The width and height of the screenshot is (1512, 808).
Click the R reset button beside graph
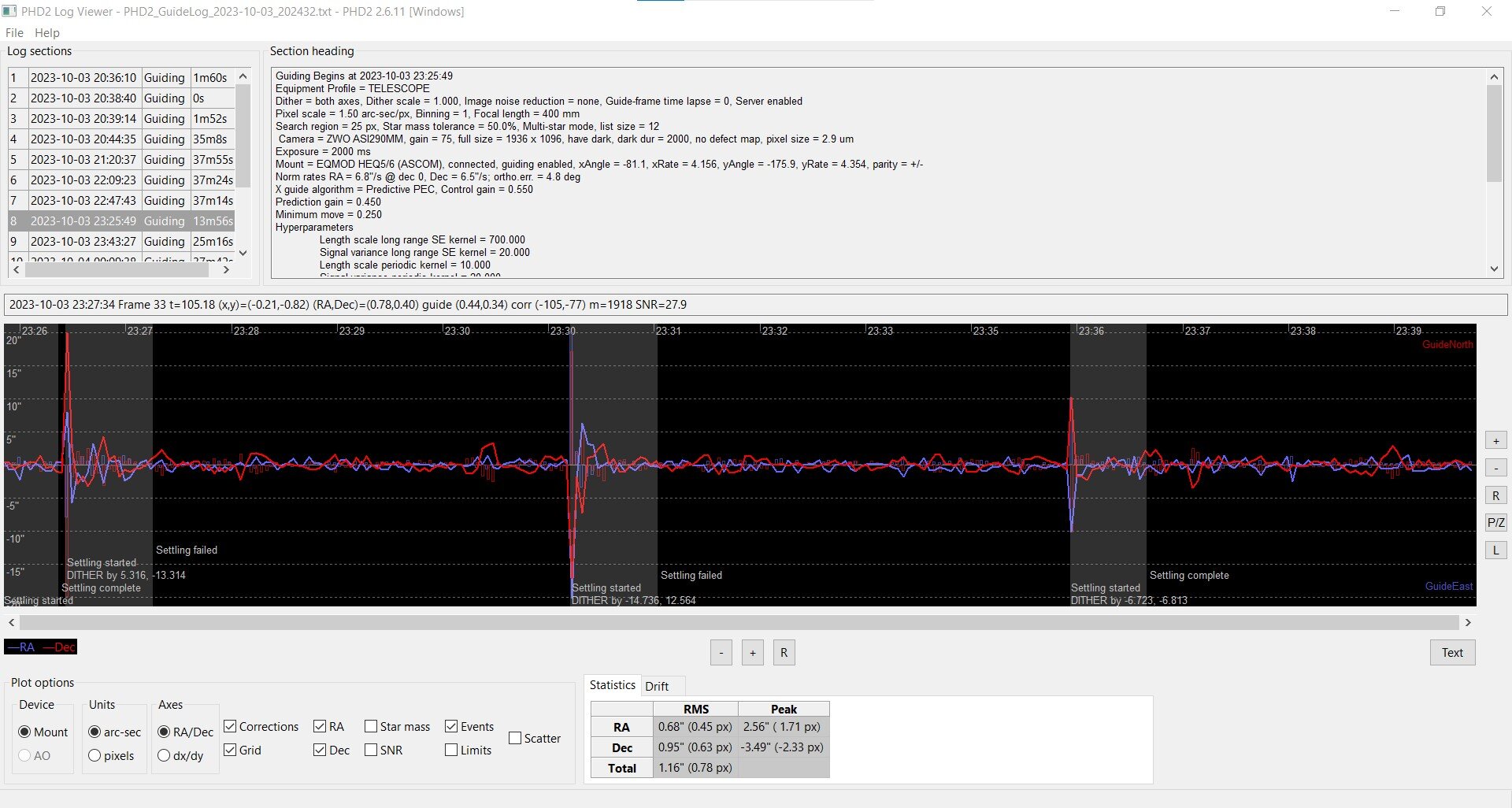[1495, 496]
